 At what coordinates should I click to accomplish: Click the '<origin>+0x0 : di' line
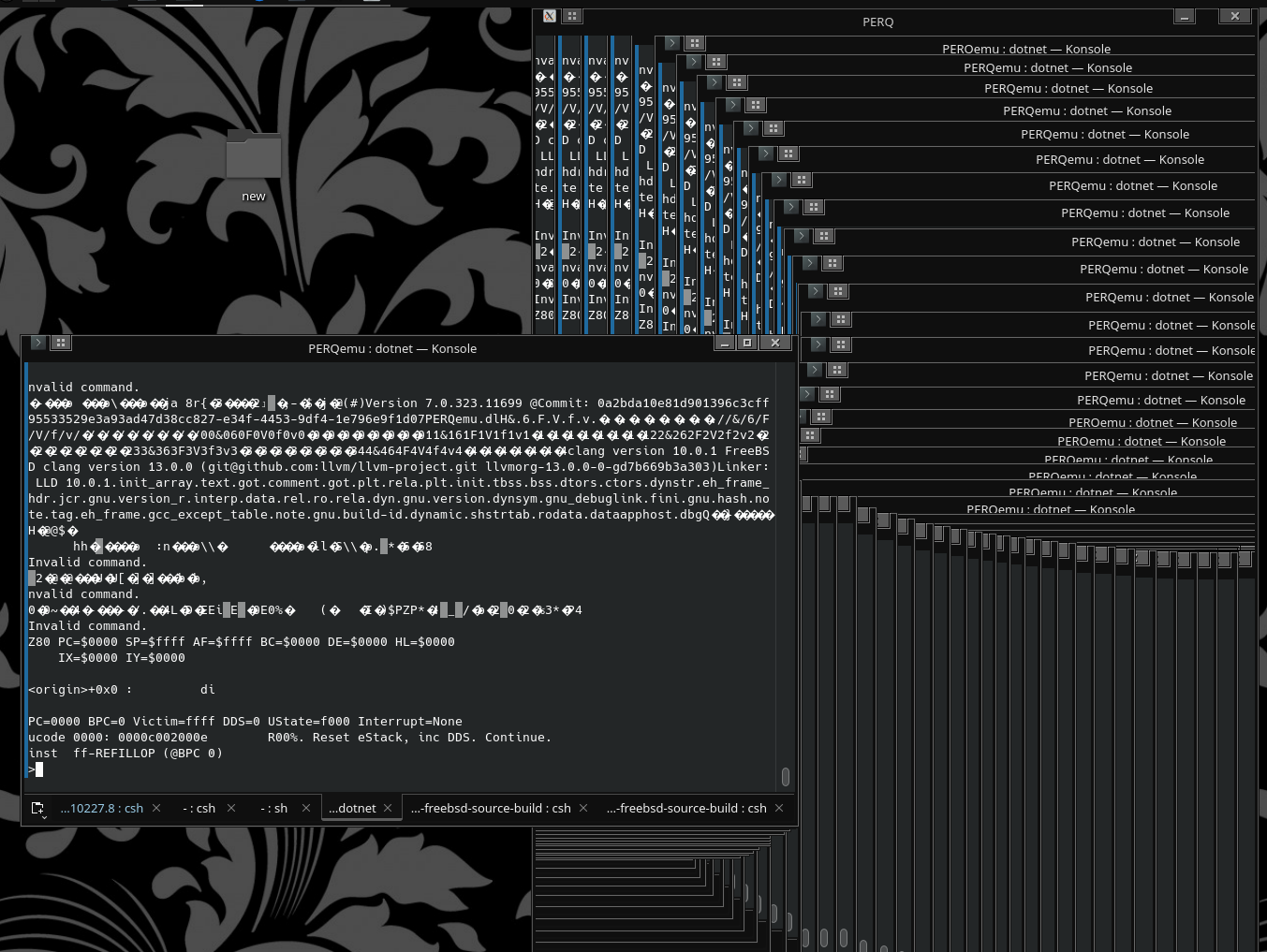coord(122,690)
